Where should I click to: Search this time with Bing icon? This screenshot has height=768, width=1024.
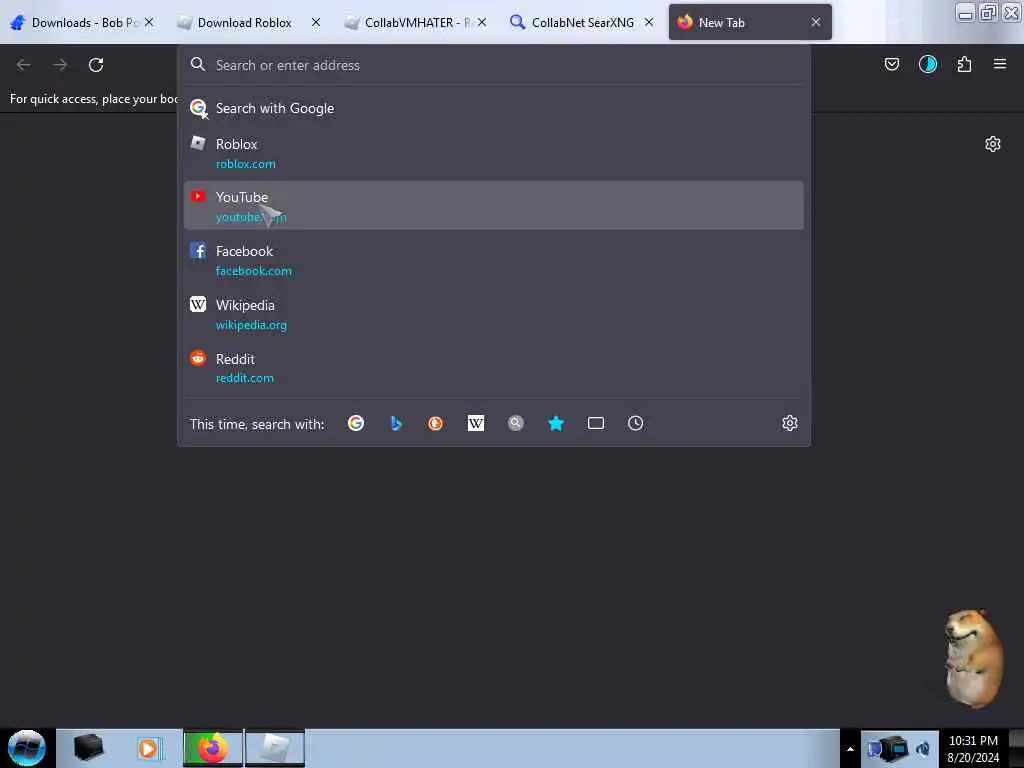(x=396, y=423)
